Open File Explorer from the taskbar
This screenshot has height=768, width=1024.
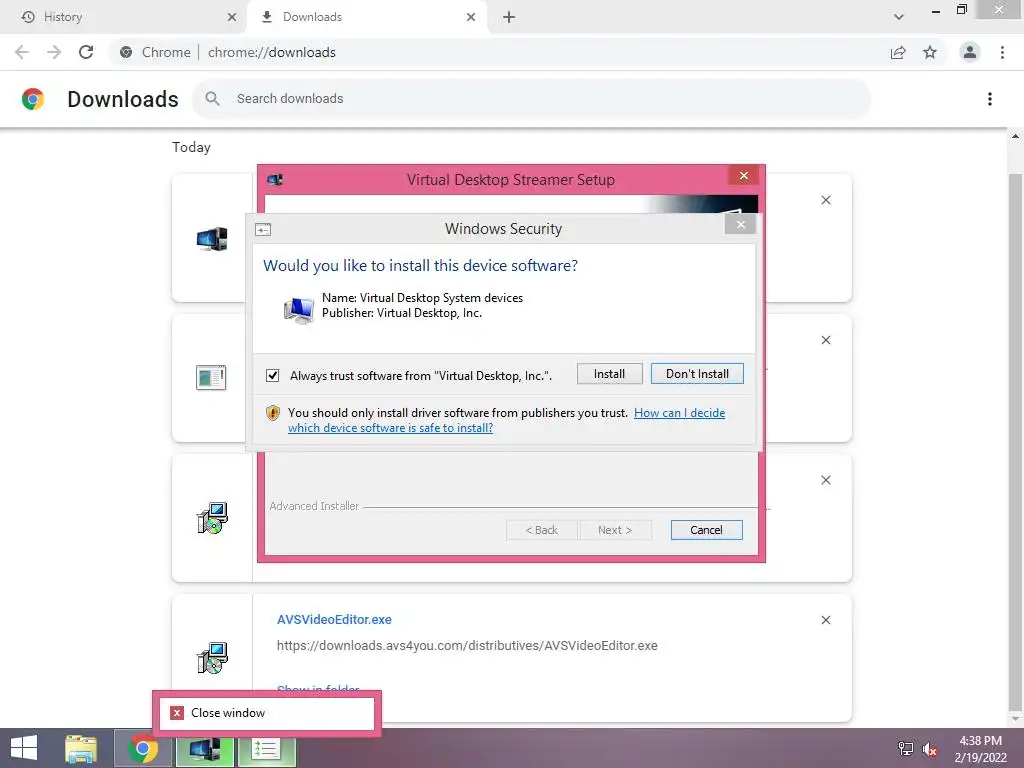[81, 748]
